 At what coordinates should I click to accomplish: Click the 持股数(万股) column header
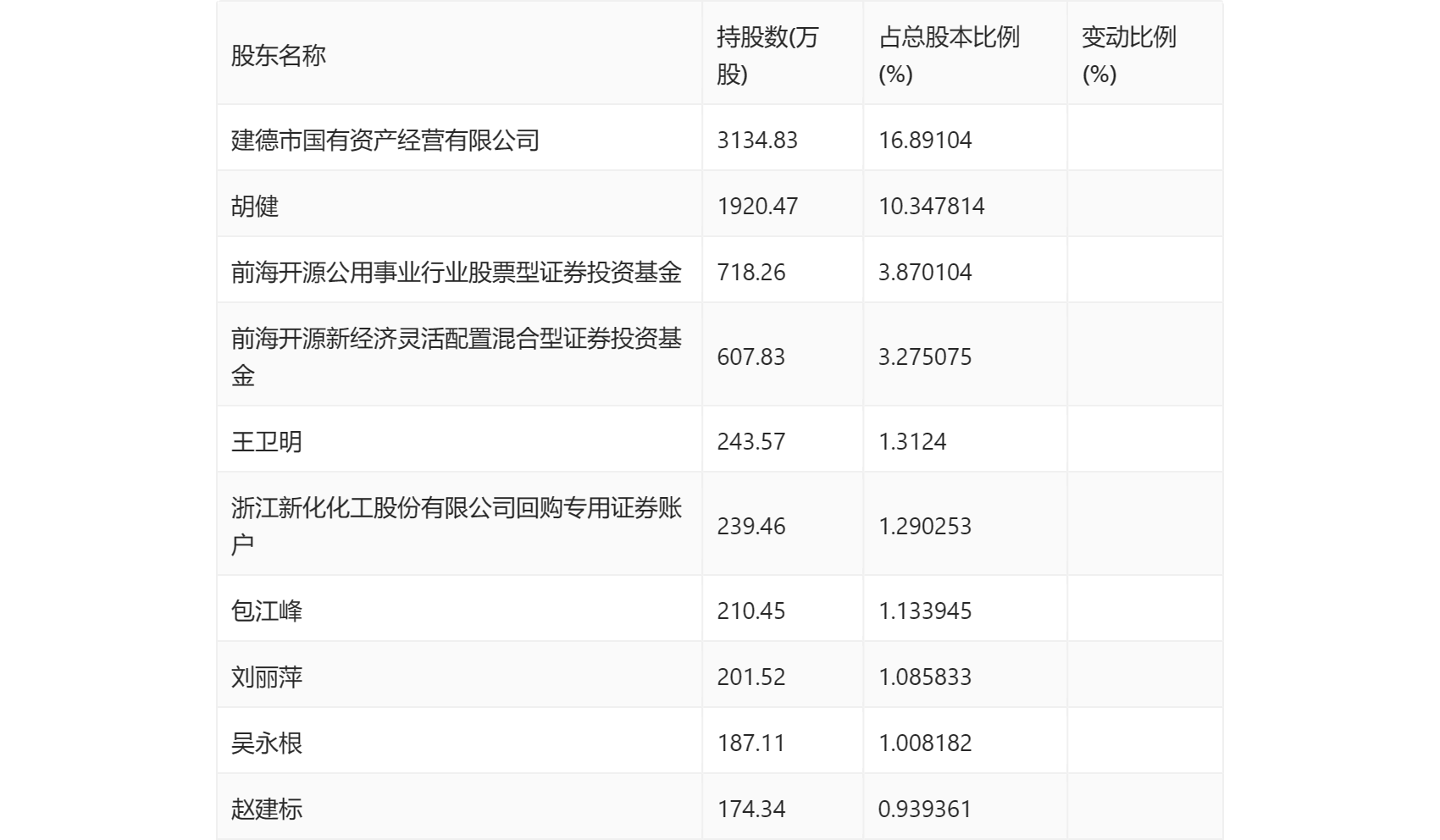tap(767, 56)
